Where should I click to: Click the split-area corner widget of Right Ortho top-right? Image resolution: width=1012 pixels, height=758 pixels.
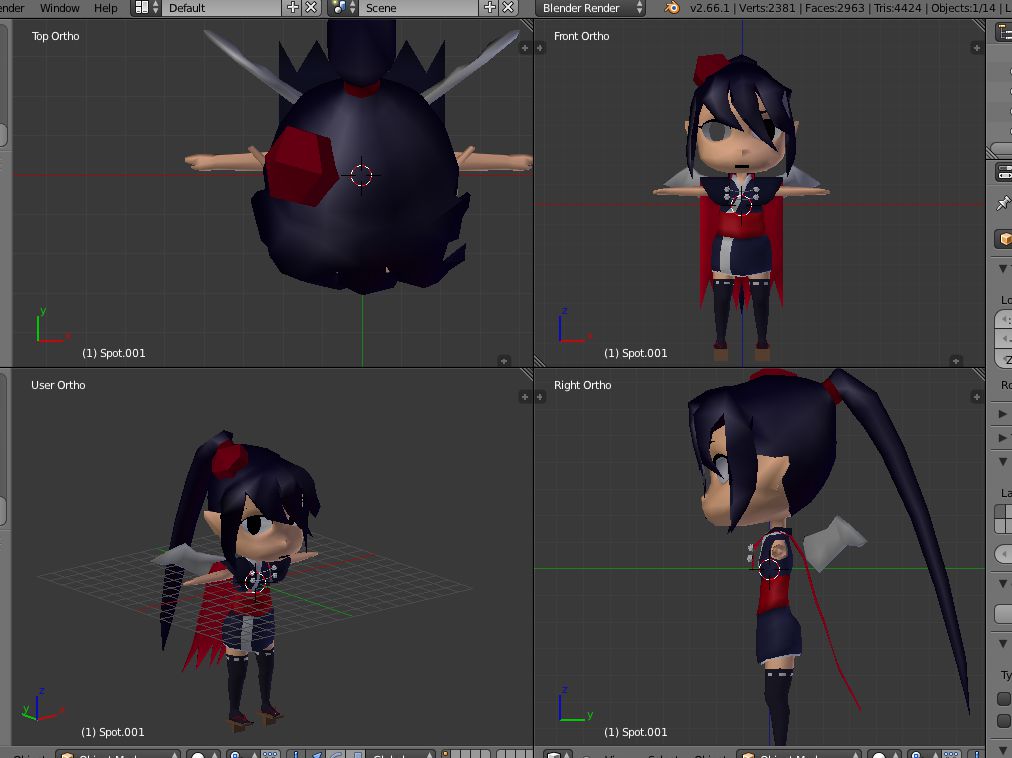point(978,374)
